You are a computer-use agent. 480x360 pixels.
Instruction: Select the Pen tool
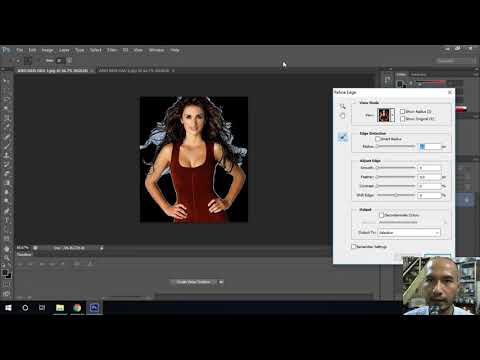click(6, 211)
